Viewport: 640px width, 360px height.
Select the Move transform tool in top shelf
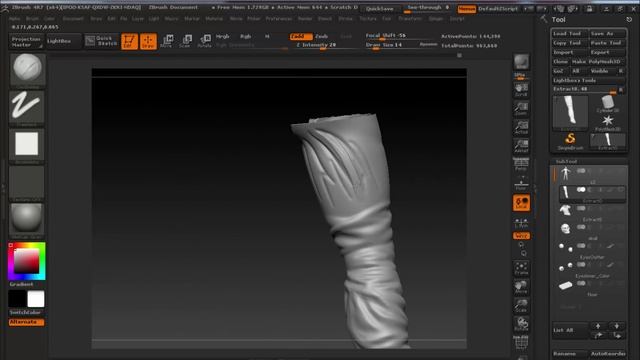pos(167,41)
